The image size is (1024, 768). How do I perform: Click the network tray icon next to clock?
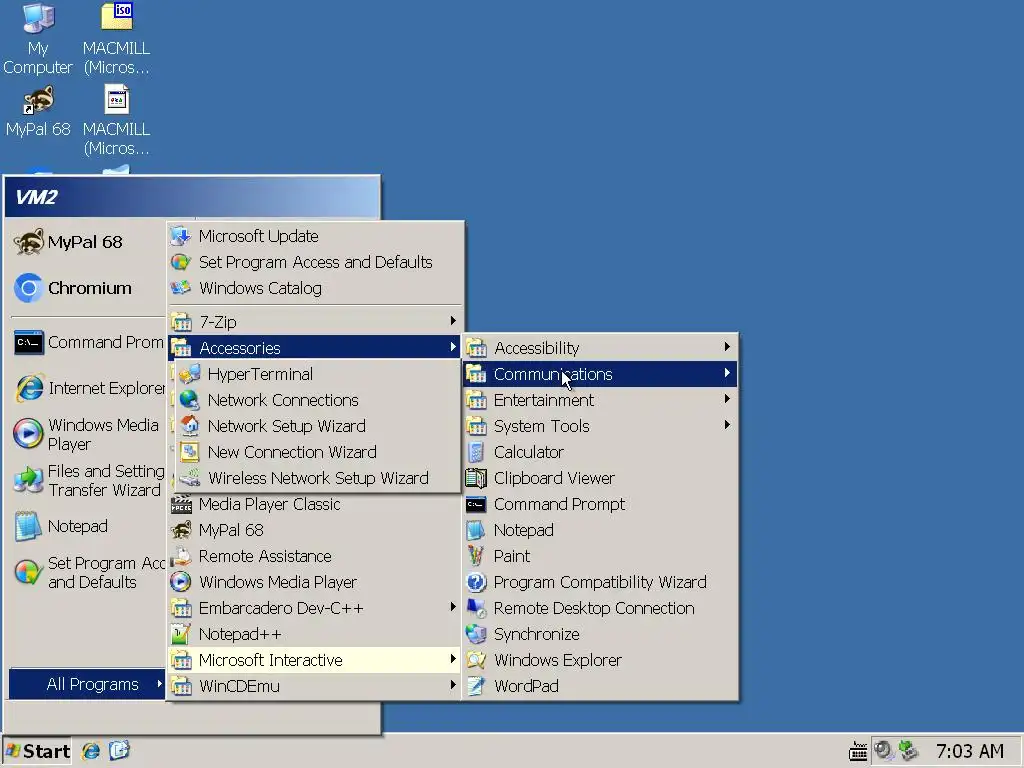click(x=908, y=751)
